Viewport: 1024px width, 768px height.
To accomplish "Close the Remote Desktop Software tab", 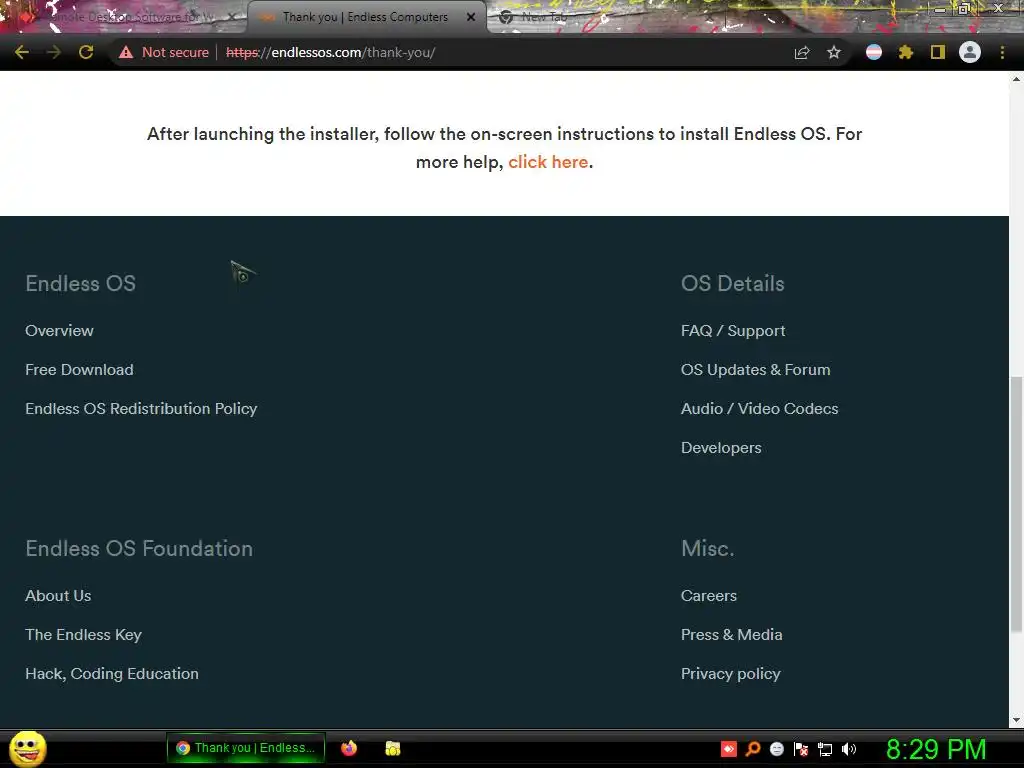I will [232, 17].
